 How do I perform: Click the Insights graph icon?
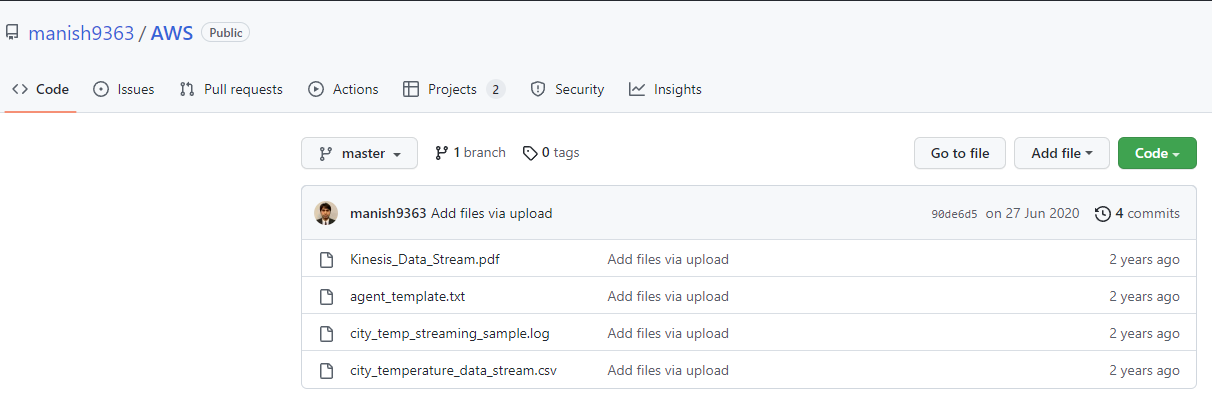637,89
